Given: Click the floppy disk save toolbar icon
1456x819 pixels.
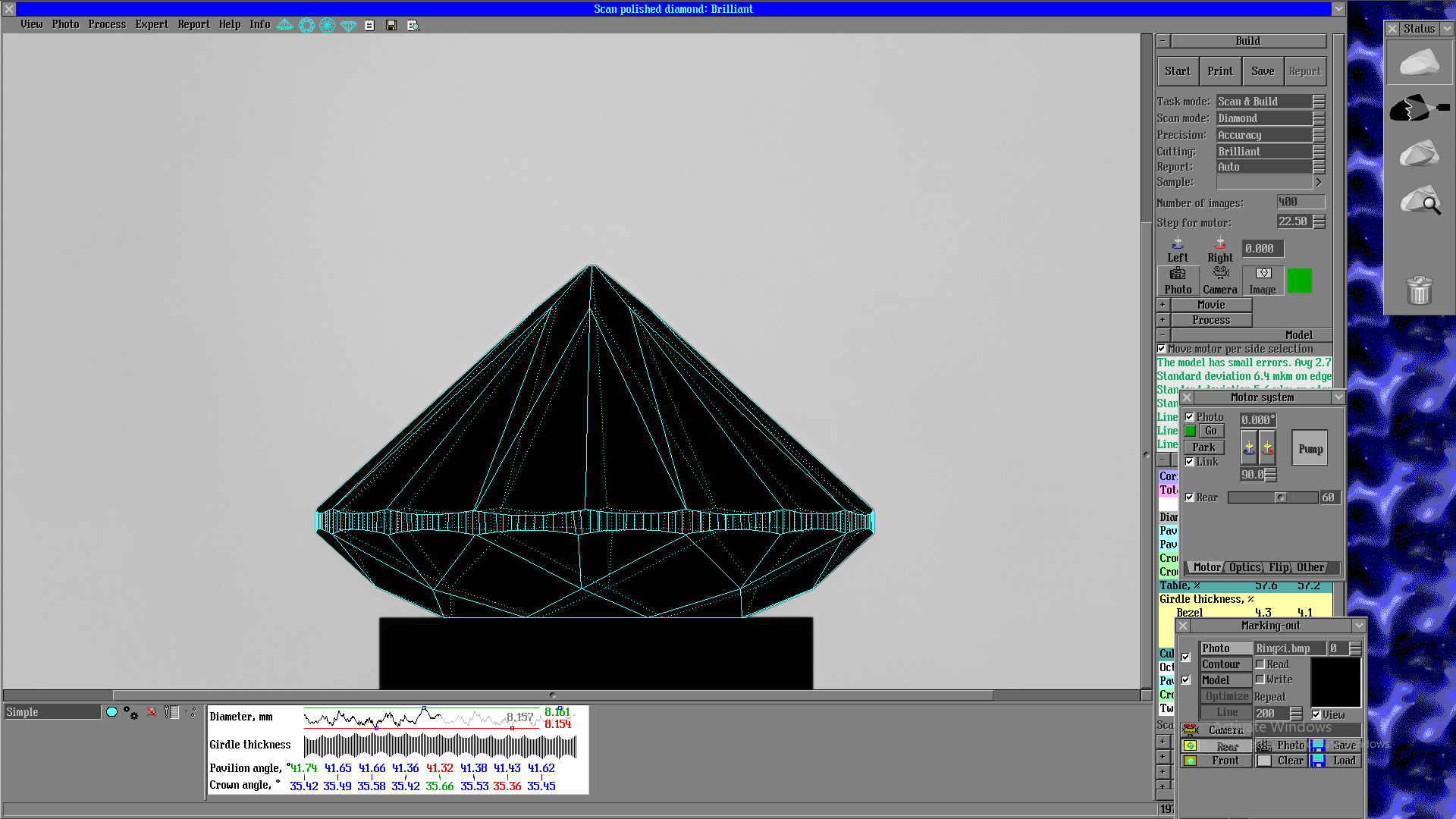Looking at the screenshot, I should (391, 25).
